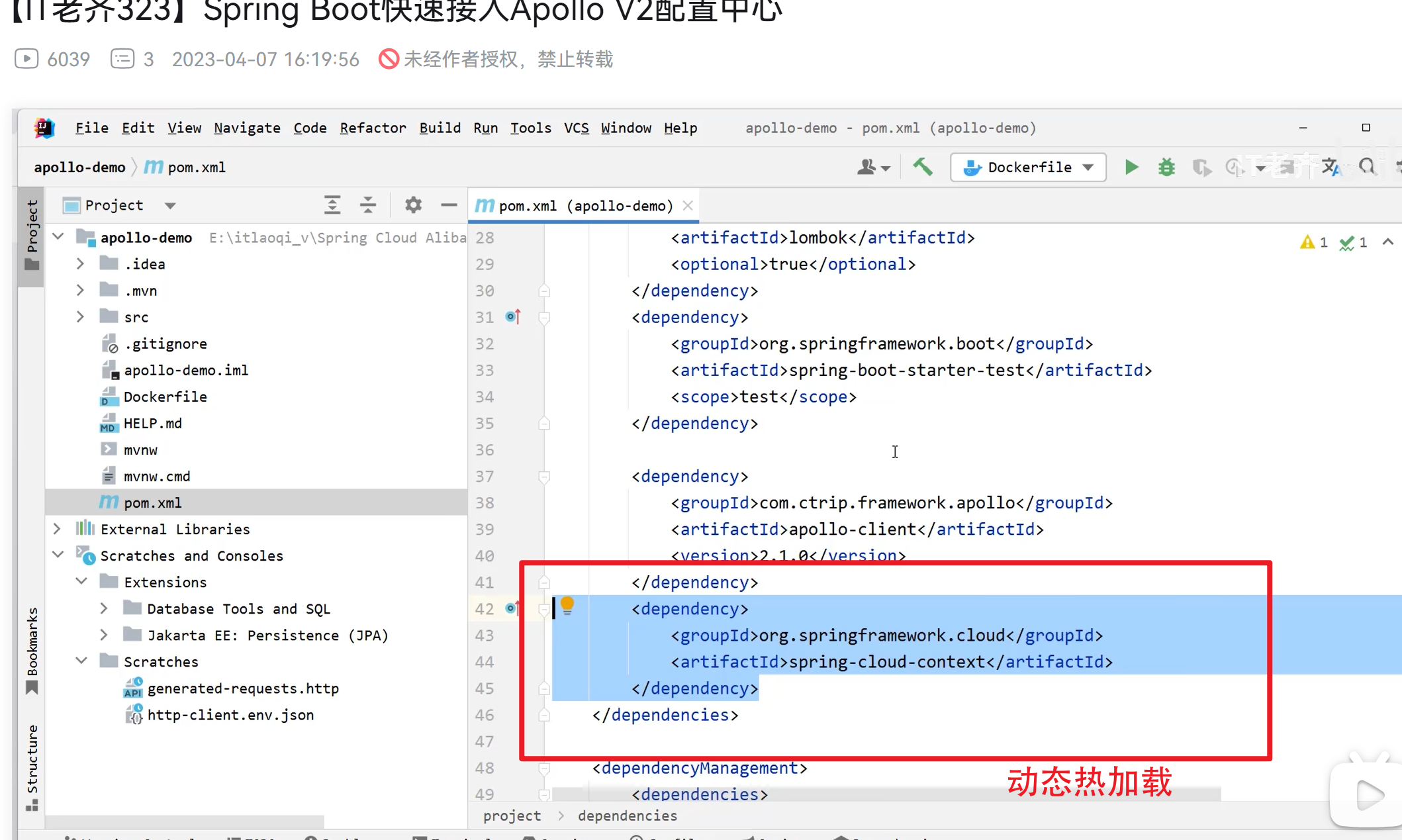Image resolution: width=1402 pixels, height=840 pixels.
Task: Click the apollo-client artifactId text line
Action: [857, 529]
